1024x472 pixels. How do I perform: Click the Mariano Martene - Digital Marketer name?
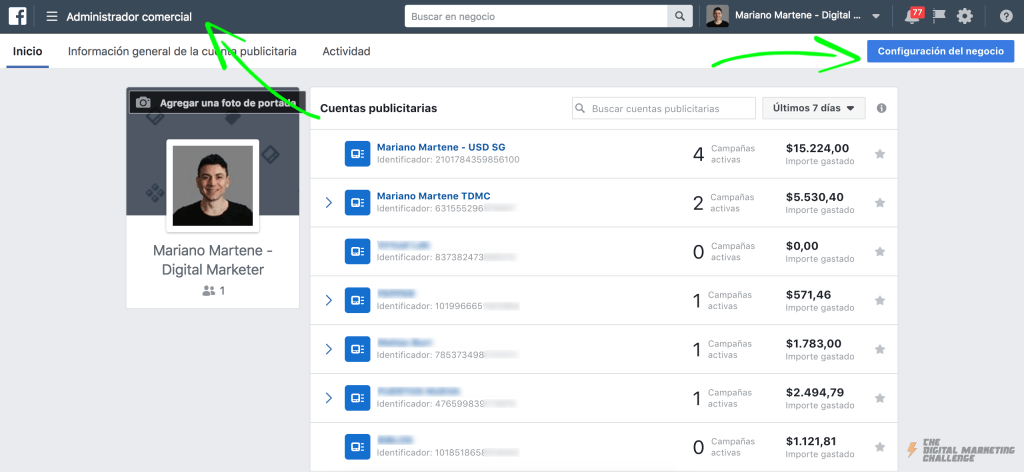pyautogui.click(x=212, y=260)
